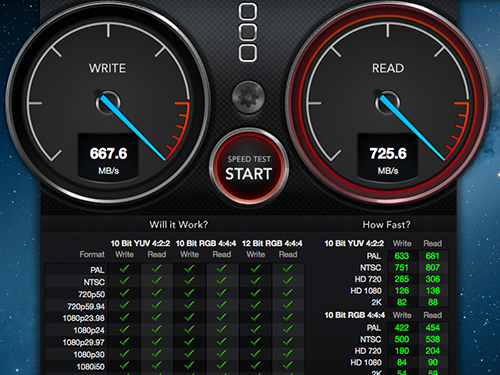
Task: Open settings via the gear icon
Action: coord(249,97)
